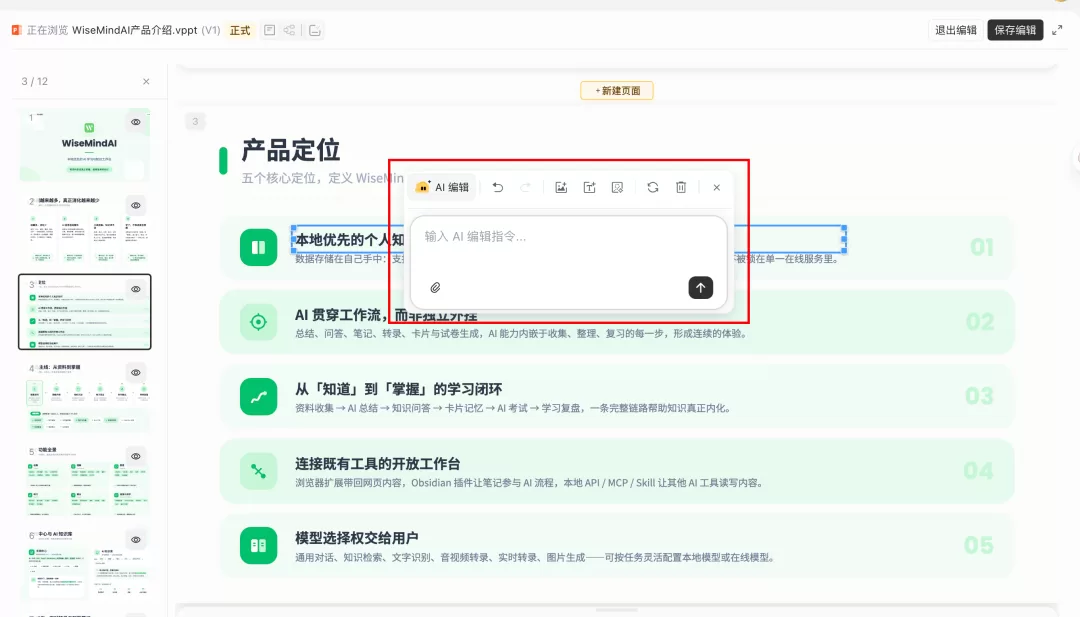Select the description starting 浏览器扩展带回网页内容
1080x617 pixels.
[x=529, y=483]
